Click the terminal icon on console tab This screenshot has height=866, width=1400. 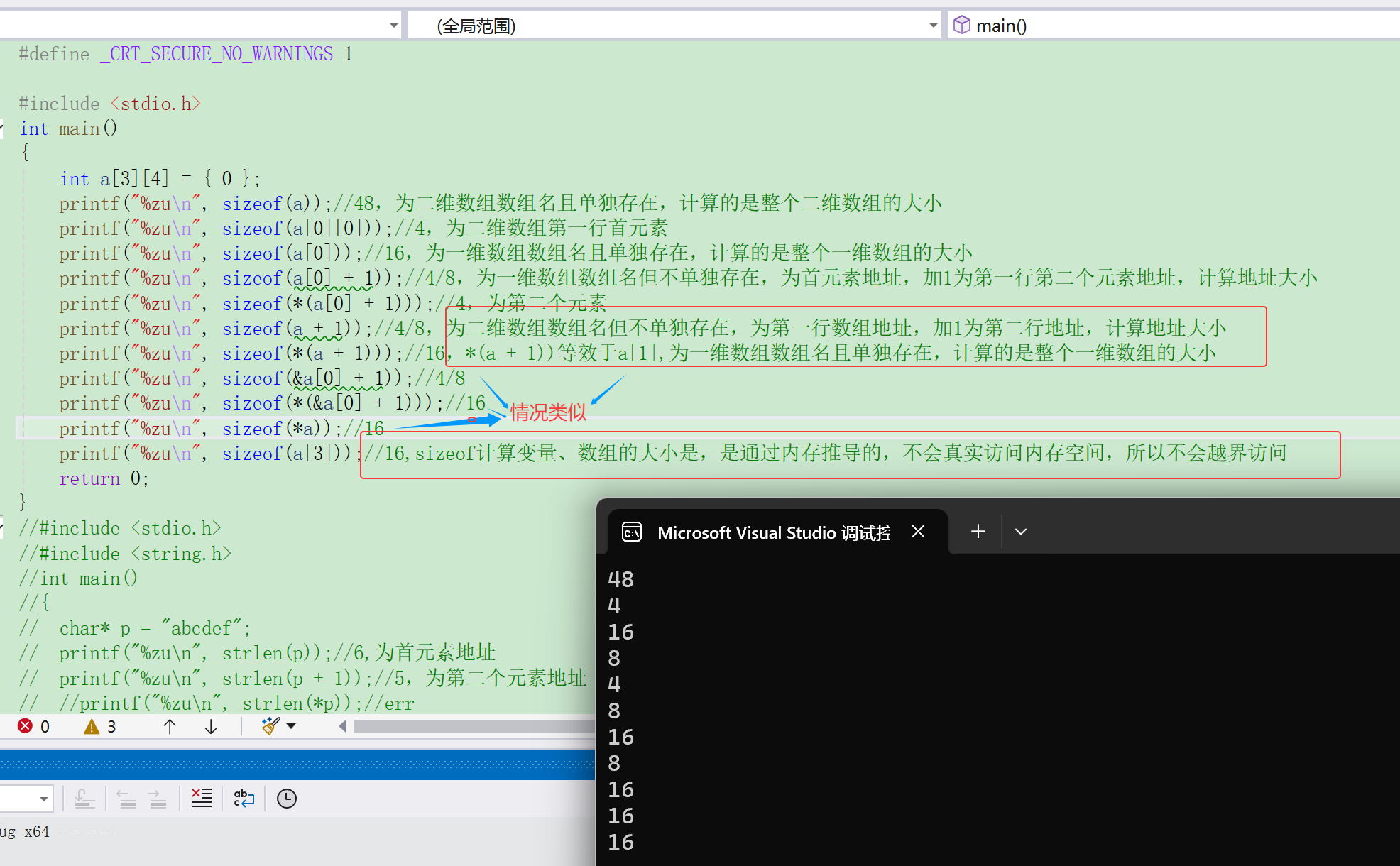coord(632,532)
